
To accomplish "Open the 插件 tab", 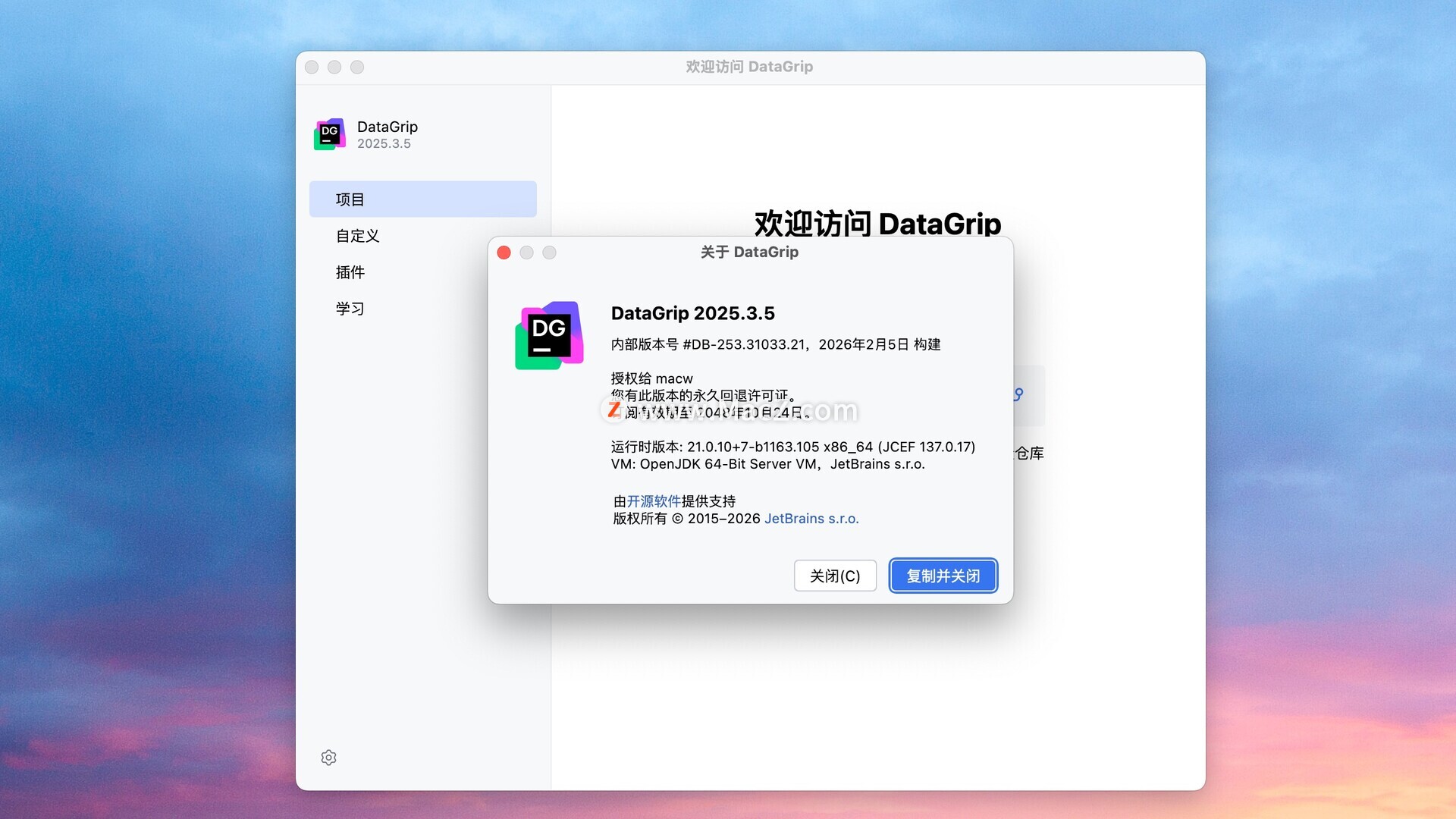I will click(350, 272).
